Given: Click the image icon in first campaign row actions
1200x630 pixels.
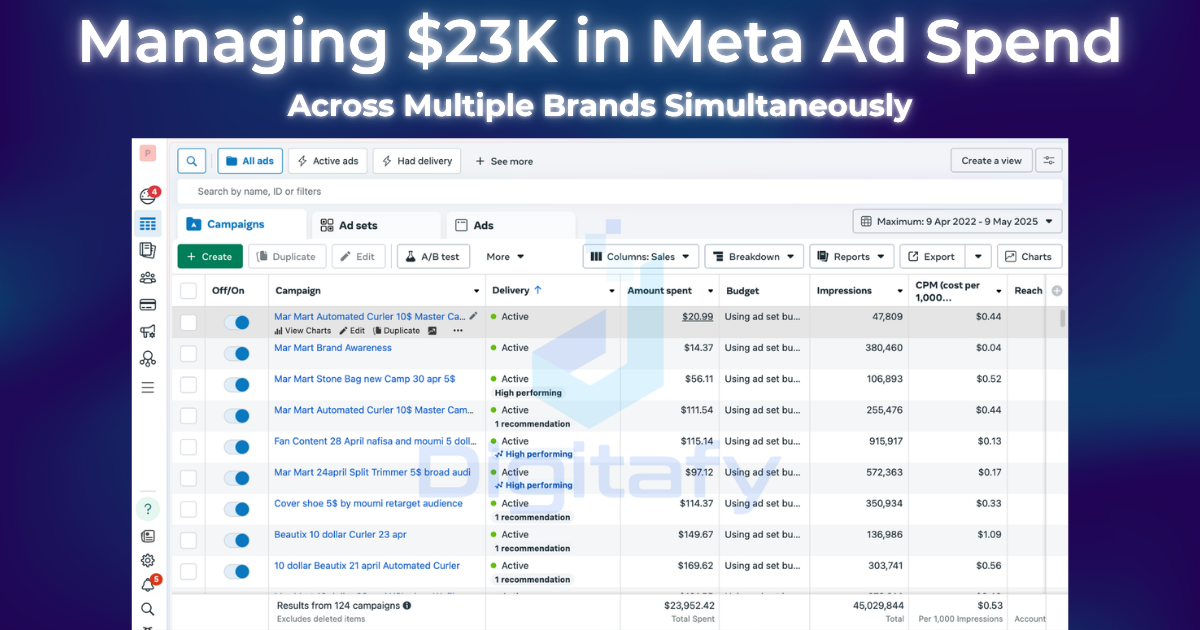Looking at the screenshot, I should pyautogui.click(x=433, y=331).
